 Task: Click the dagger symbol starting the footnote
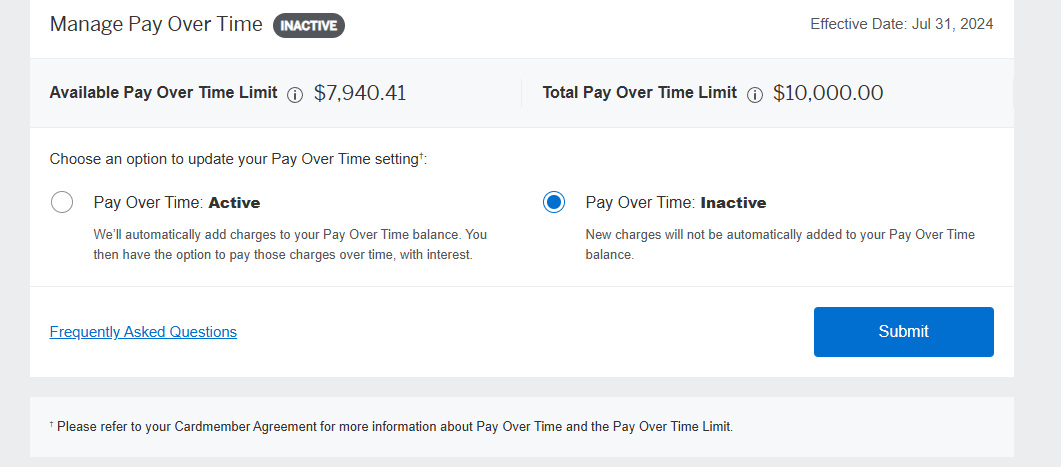(52, 424)
